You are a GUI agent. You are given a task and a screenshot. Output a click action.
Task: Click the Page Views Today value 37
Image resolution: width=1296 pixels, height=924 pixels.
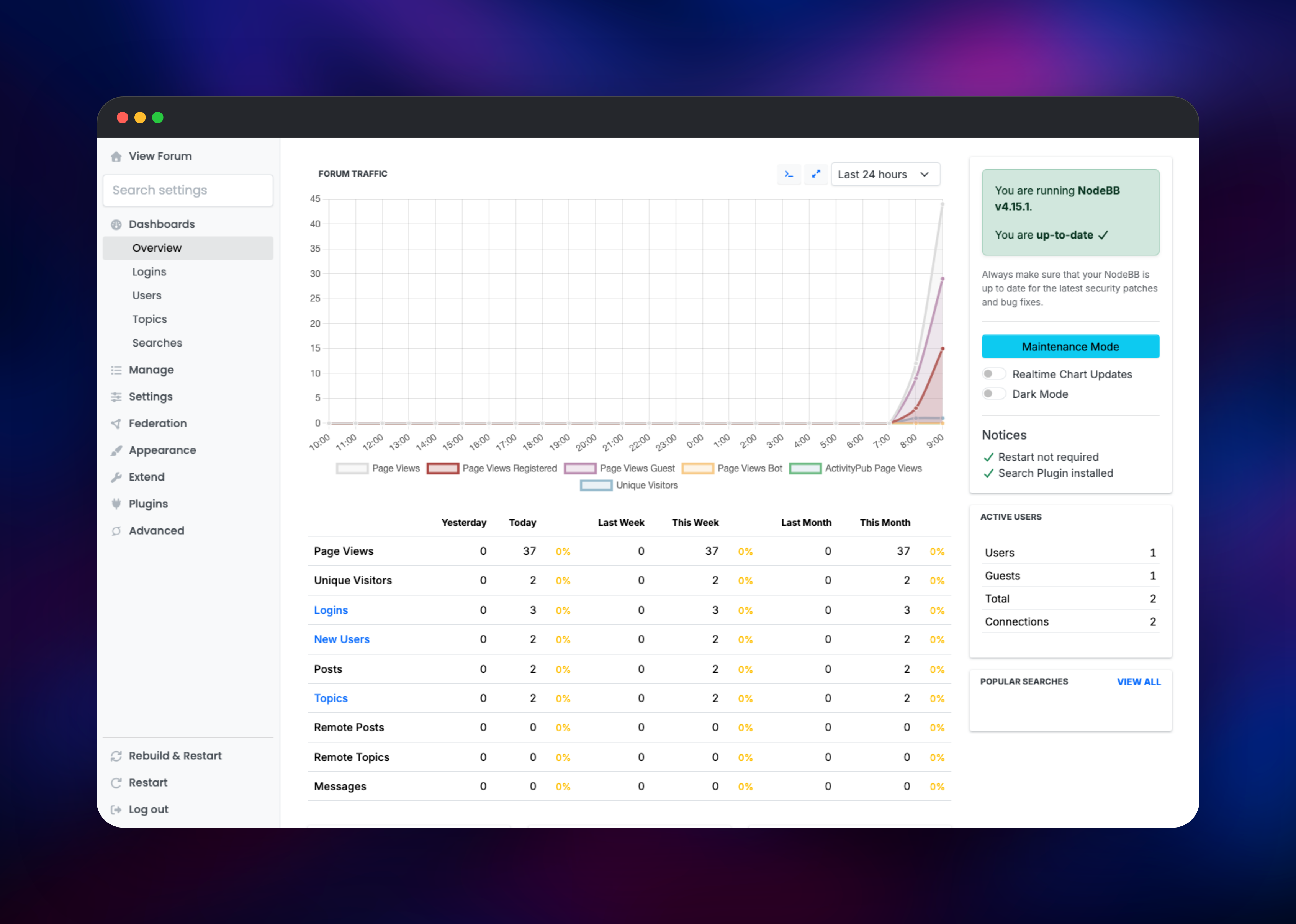coord(529,551)
